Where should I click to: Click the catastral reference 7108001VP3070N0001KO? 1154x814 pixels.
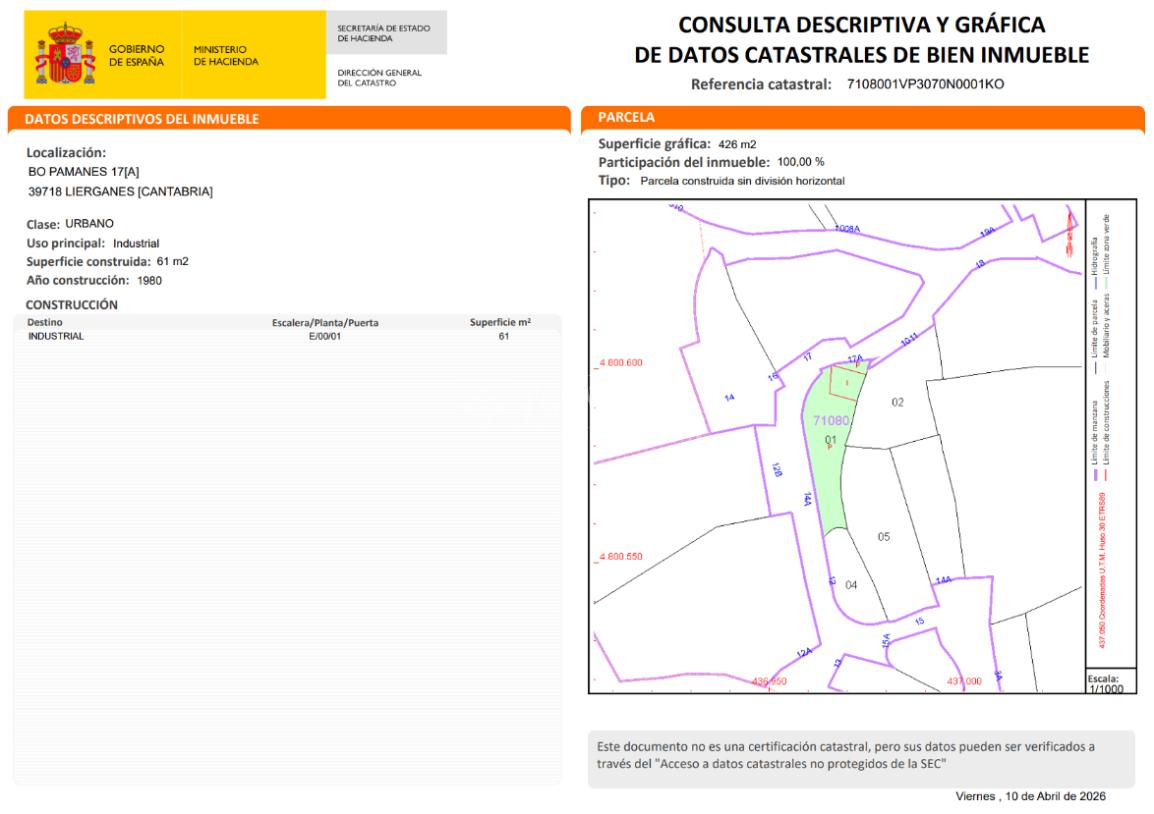918,85
